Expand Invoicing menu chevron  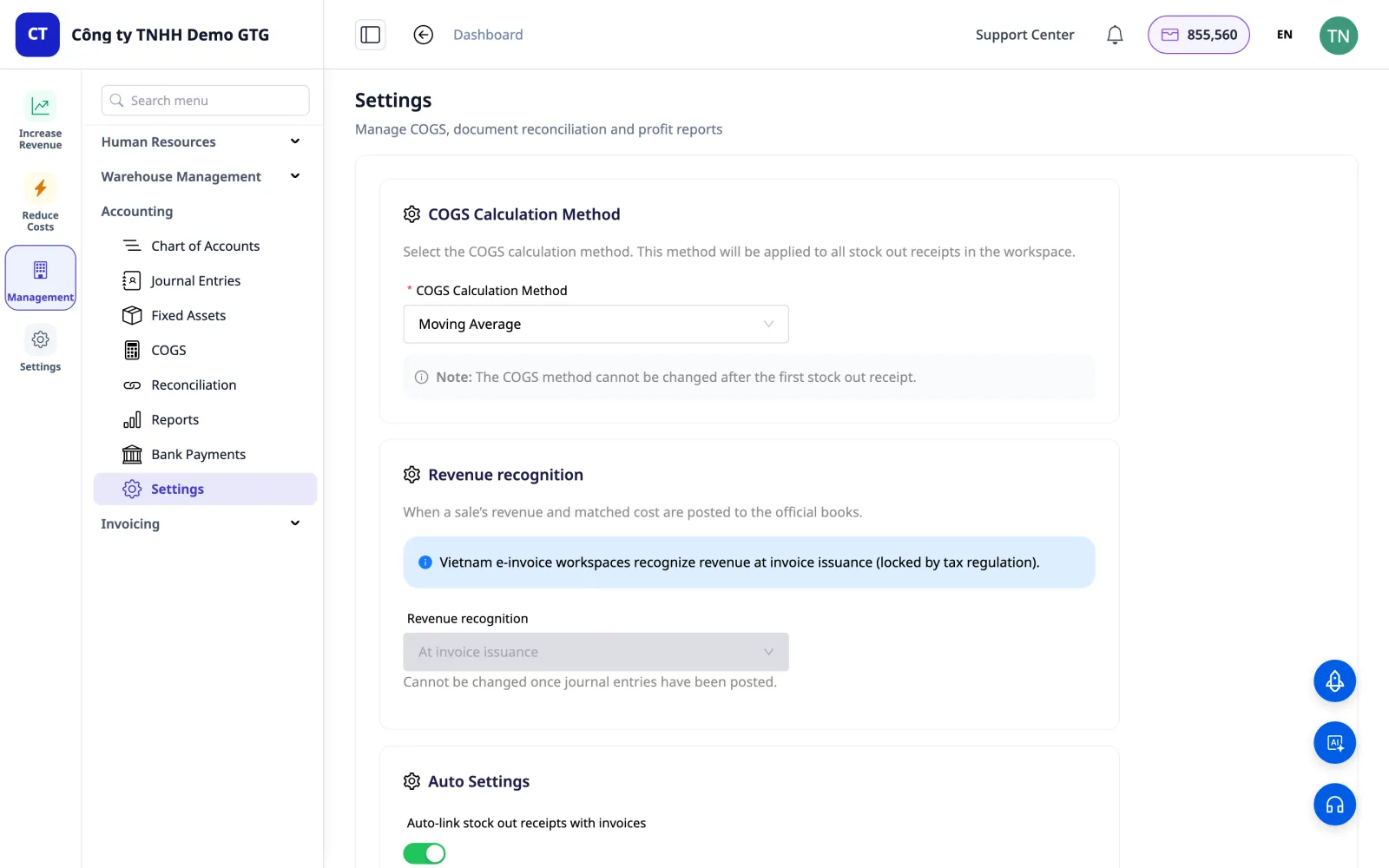(x=295, y=523)
